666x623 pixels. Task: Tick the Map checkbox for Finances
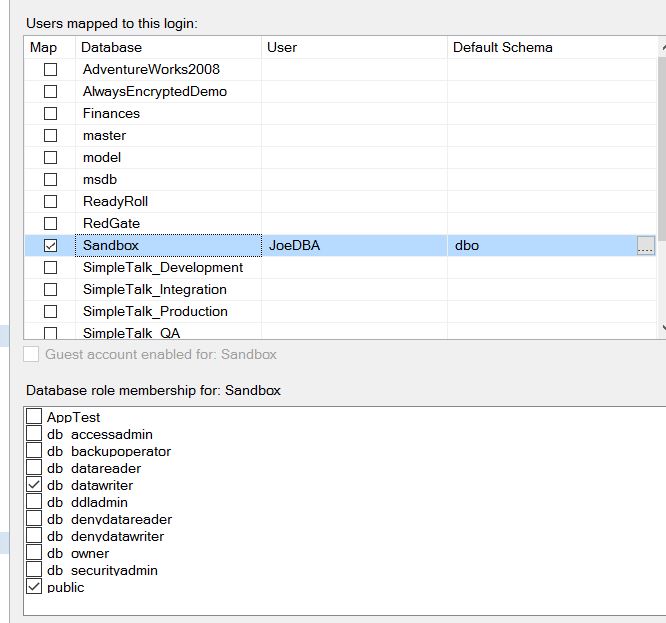click(x=50, y=114)
